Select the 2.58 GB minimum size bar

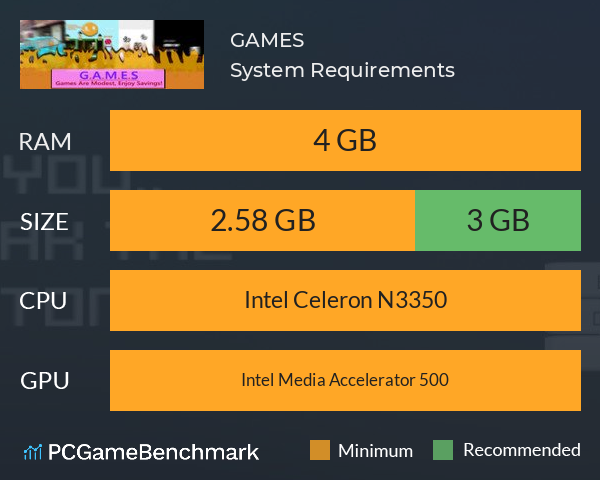point(262,220)
